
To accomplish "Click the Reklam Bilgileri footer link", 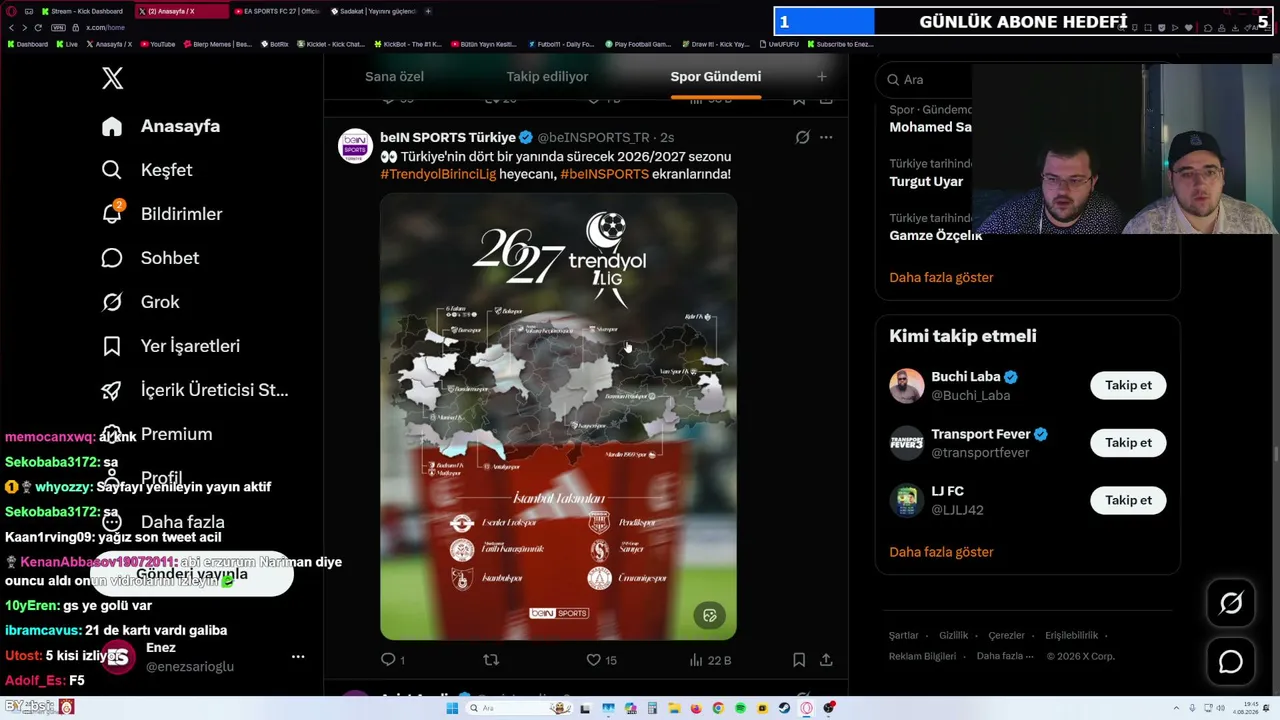I will click(x=922, y=656).
